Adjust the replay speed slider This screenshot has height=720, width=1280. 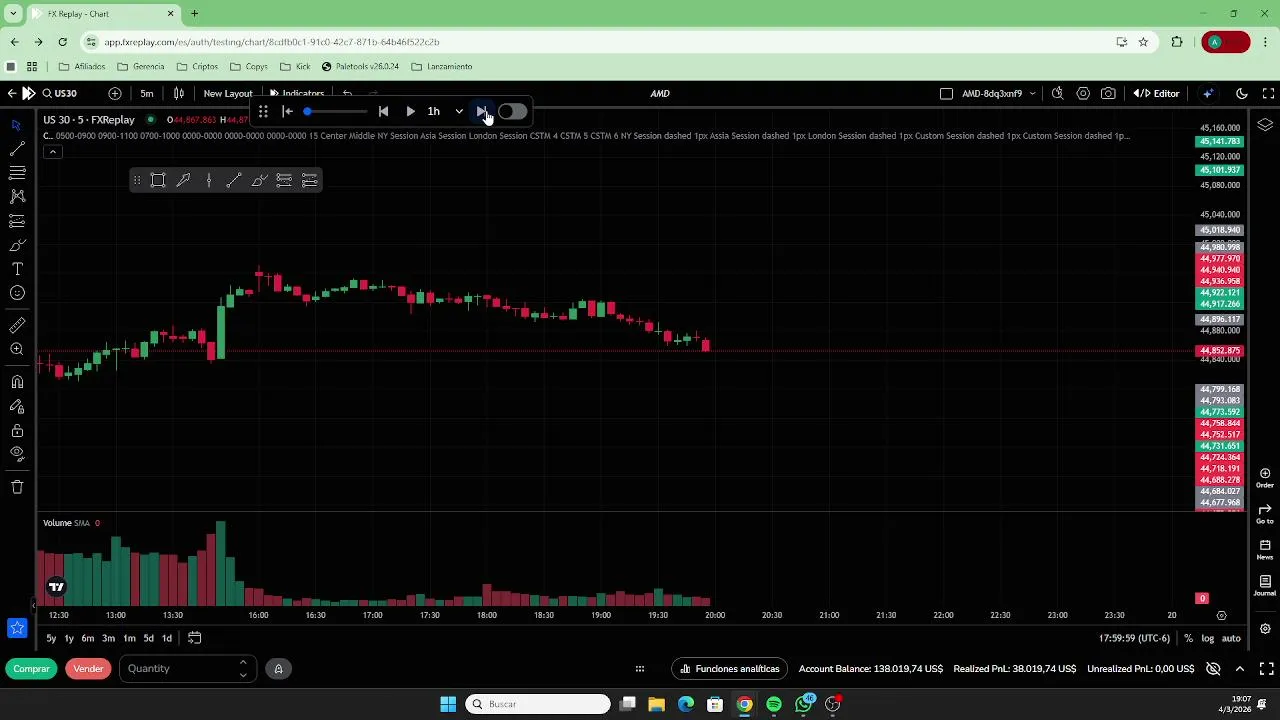coord(336,112)
